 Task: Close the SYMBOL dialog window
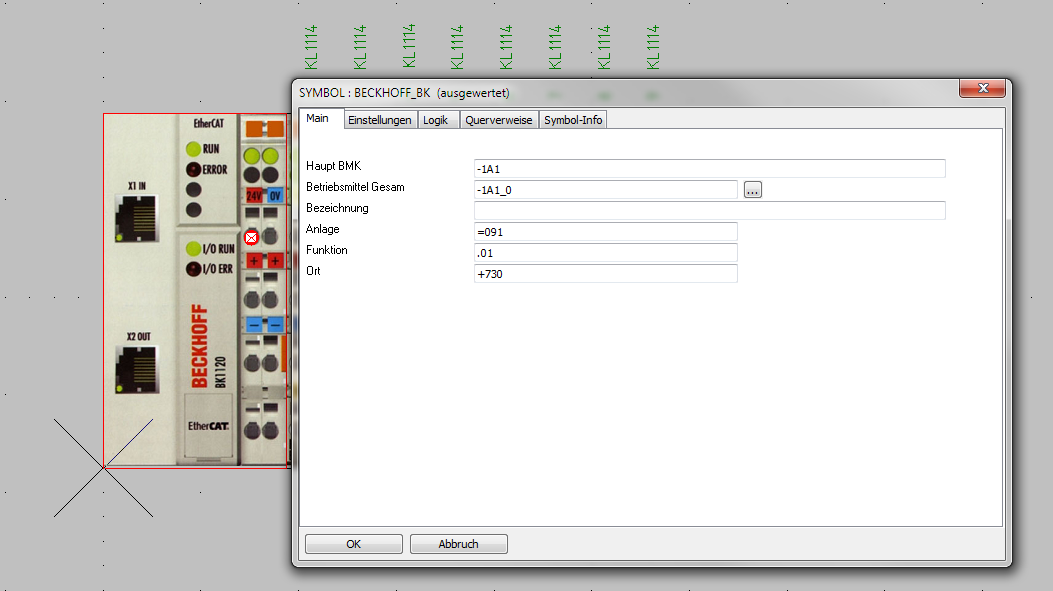(x=982, y=88)
